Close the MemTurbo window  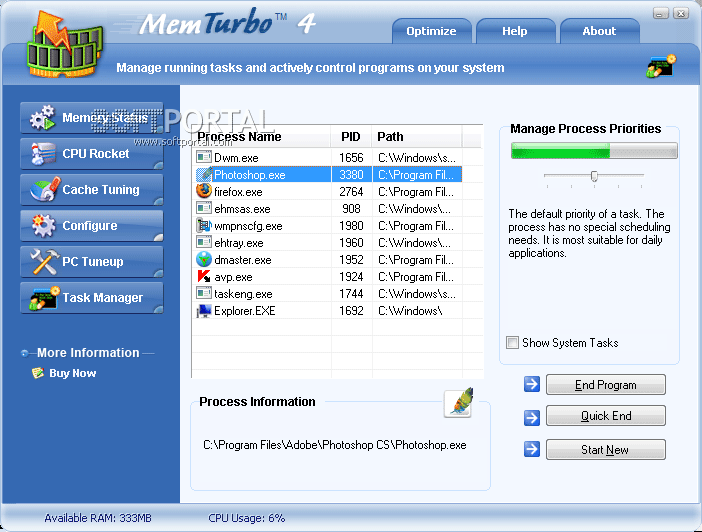681,13
